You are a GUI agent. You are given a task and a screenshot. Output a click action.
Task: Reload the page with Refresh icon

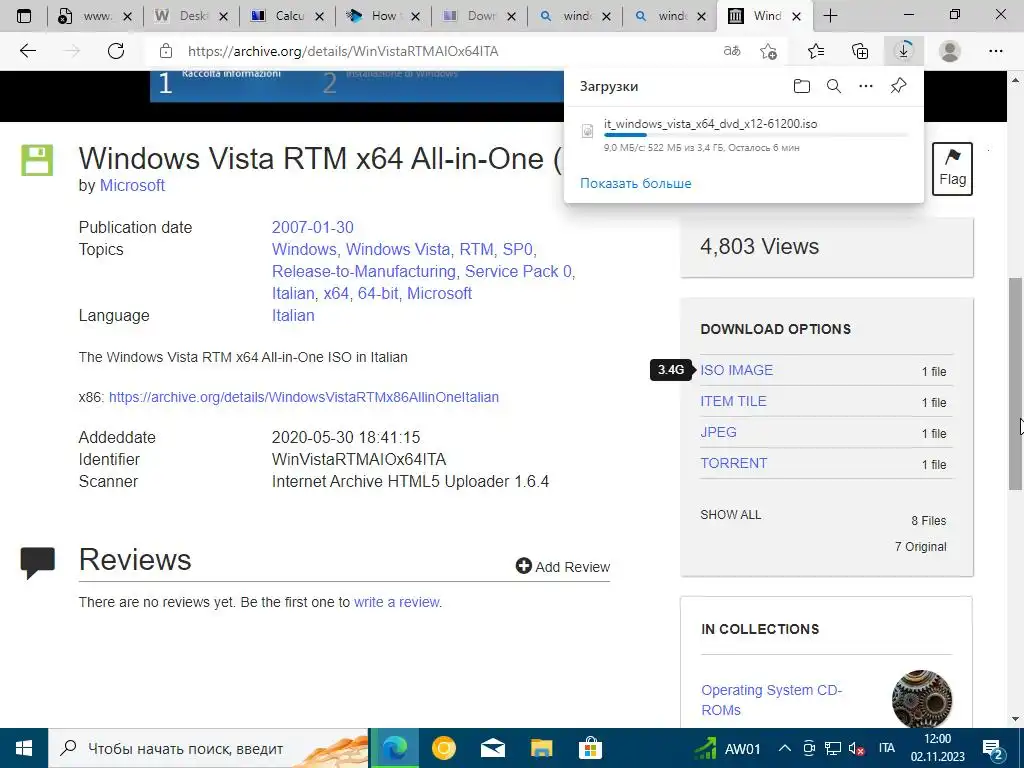116,51
